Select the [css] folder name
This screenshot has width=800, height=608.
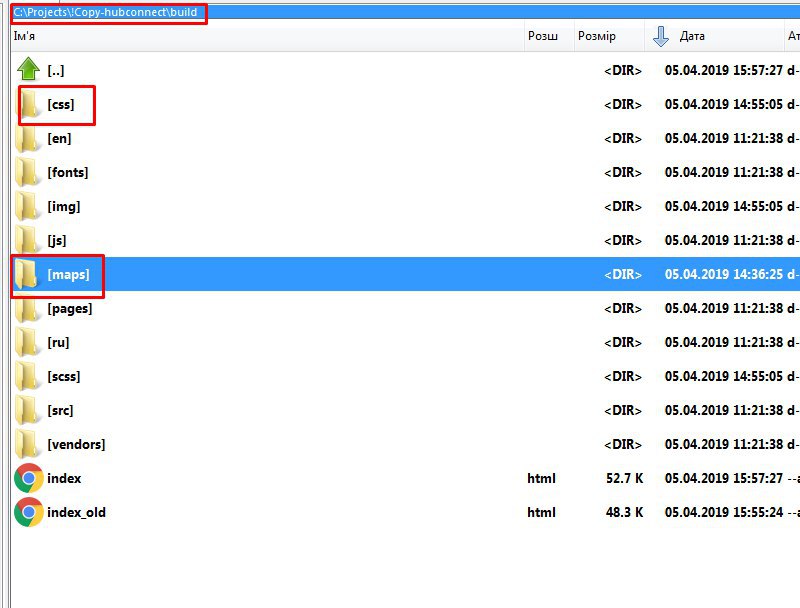coord(61,105)
